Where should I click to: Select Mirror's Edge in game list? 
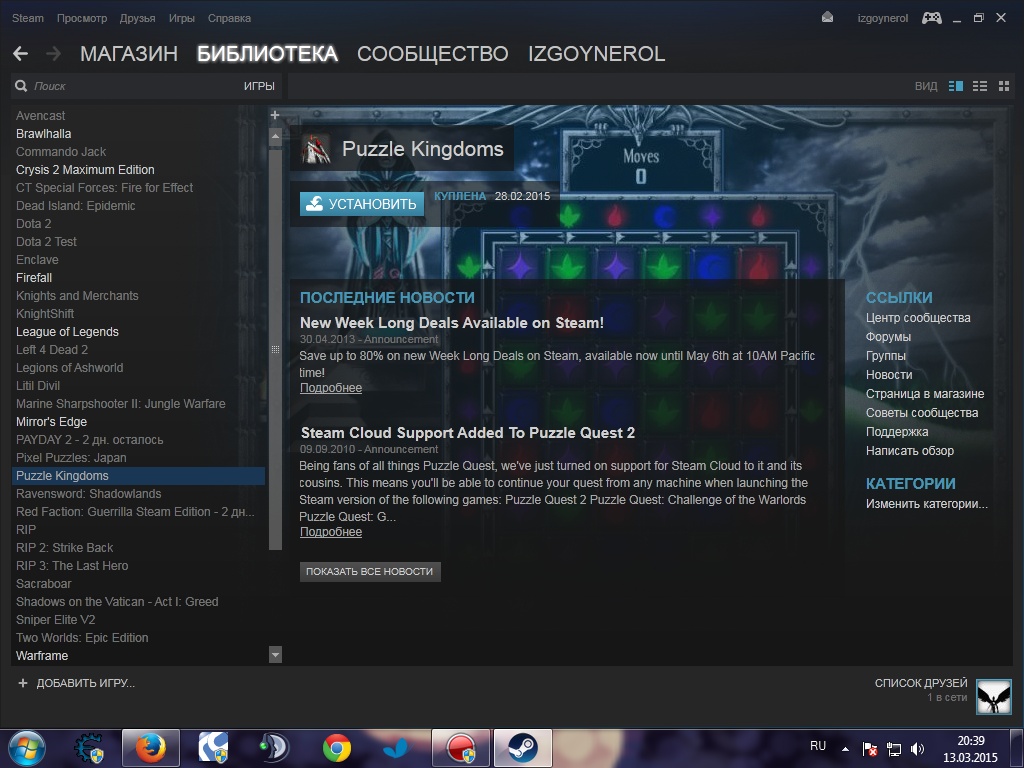52,422
